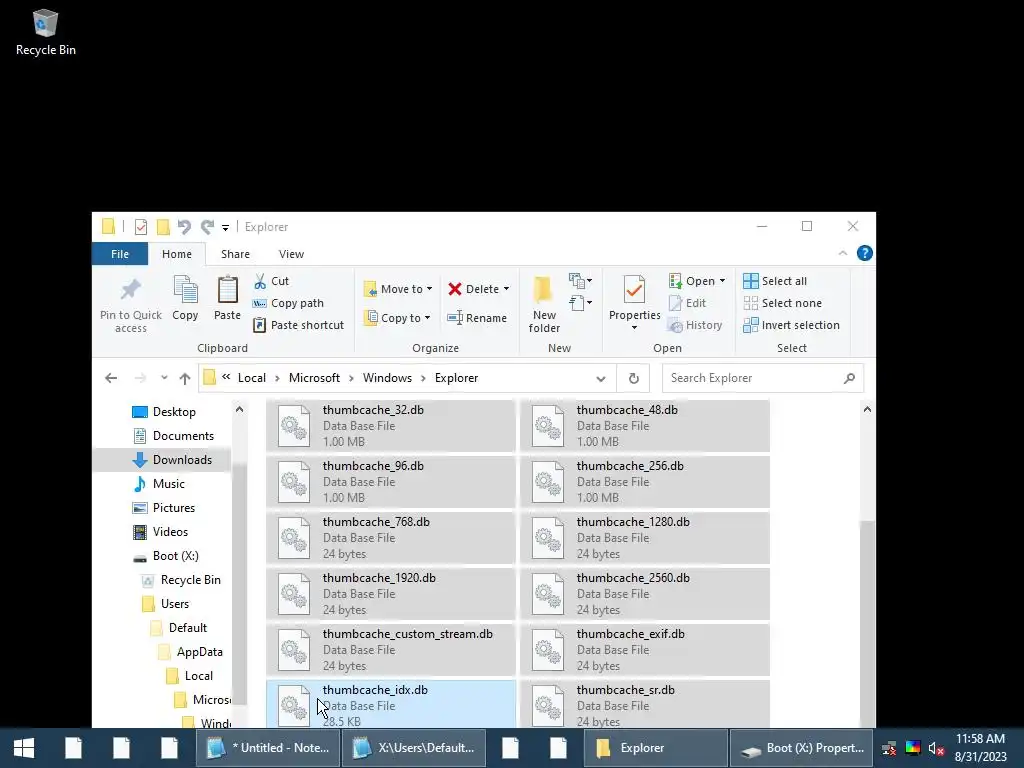Click Invert selection
This screenshot has width=1024, height=768.
792,325
